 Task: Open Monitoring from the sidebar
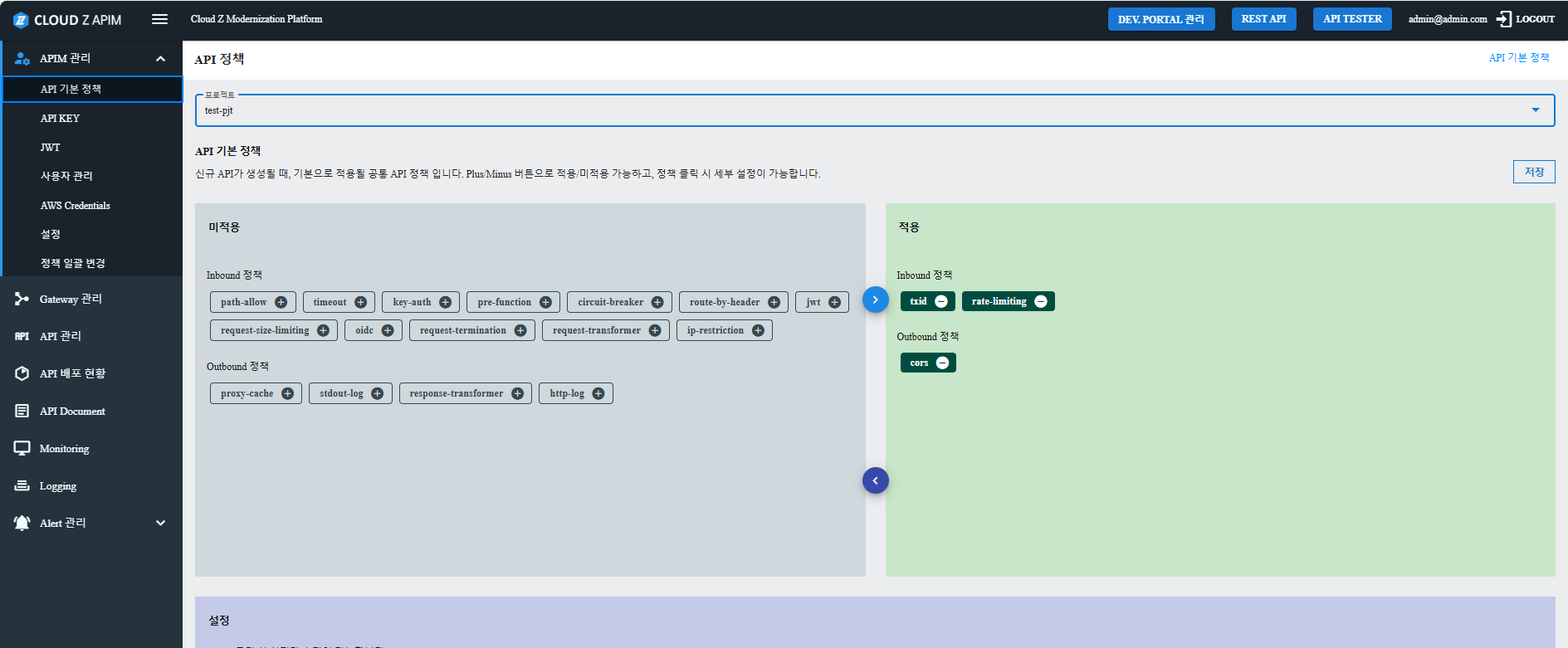point(64,449)
